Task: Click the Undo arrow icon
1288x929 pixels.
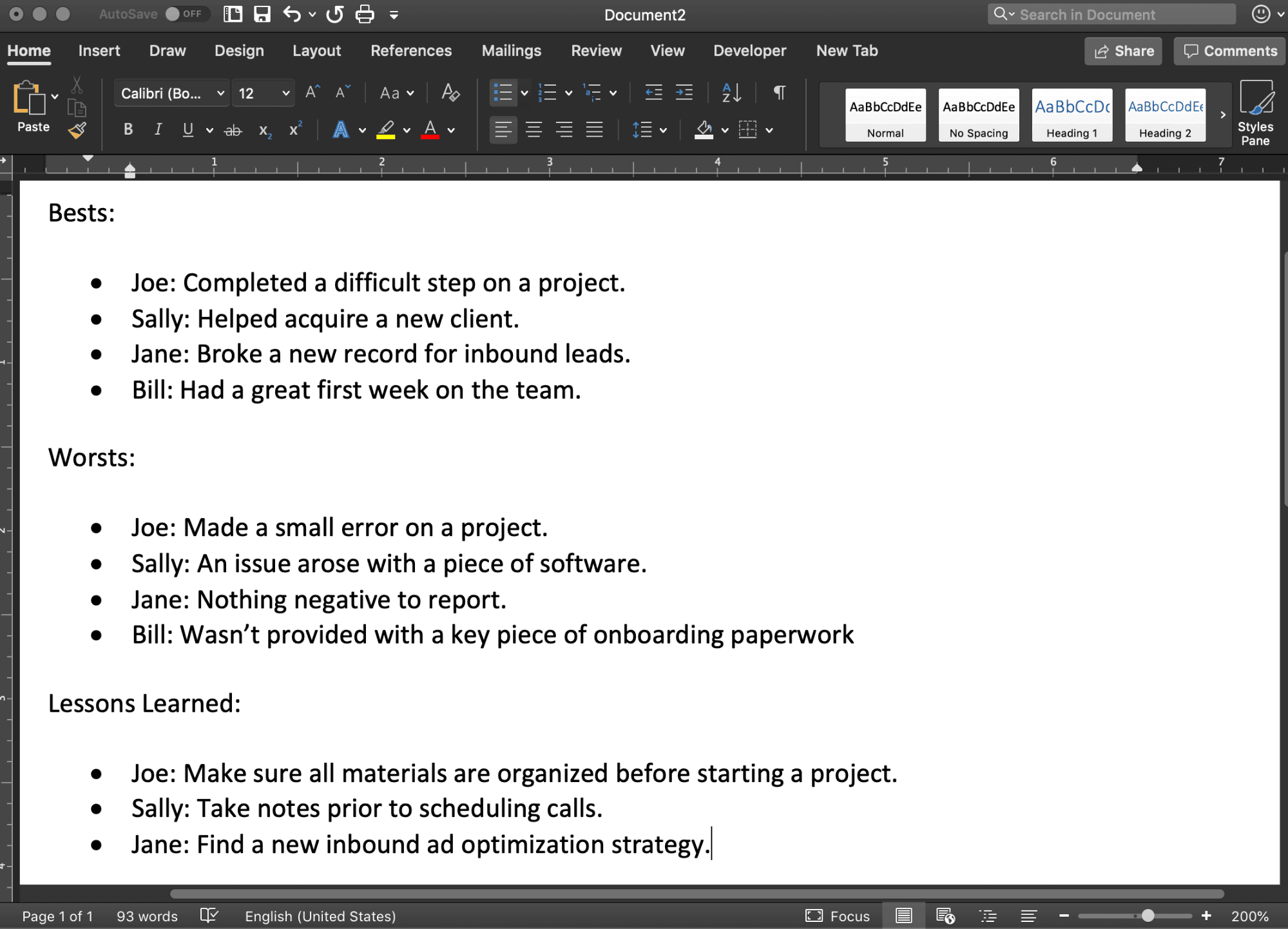Action: point(292,14)
